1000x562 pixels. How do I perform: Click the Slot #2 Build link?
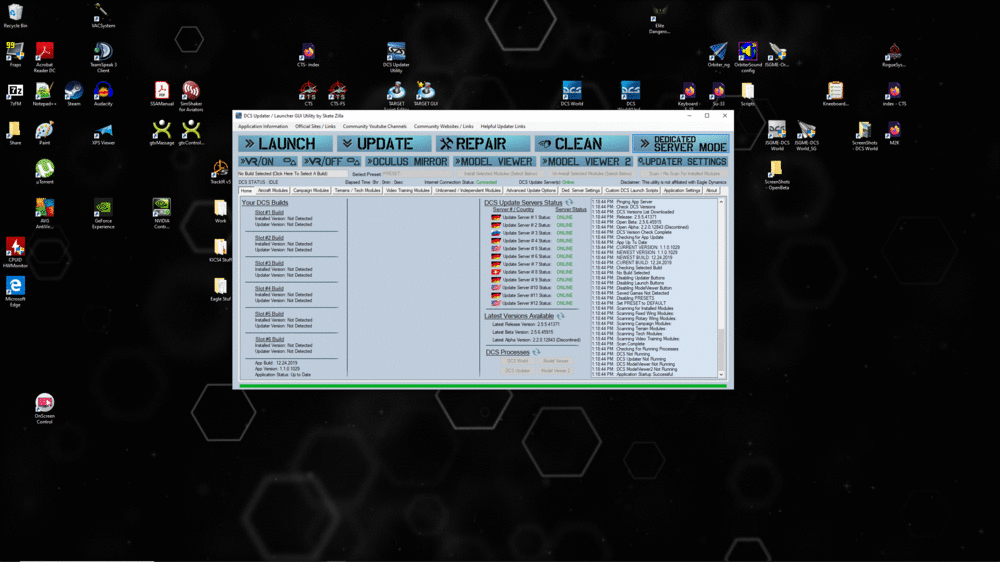click(269, 238)
